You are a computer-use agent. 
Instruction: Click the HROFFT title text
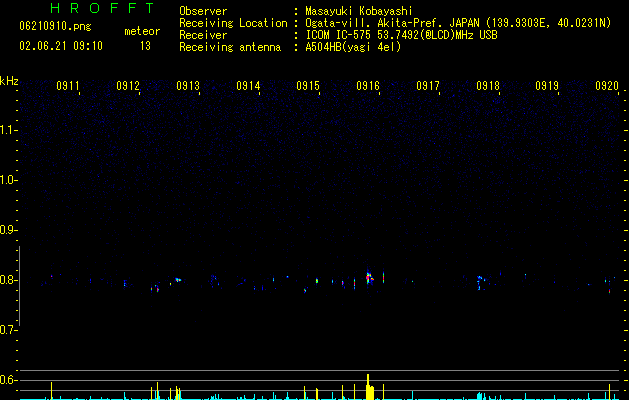tap(102, 8)
